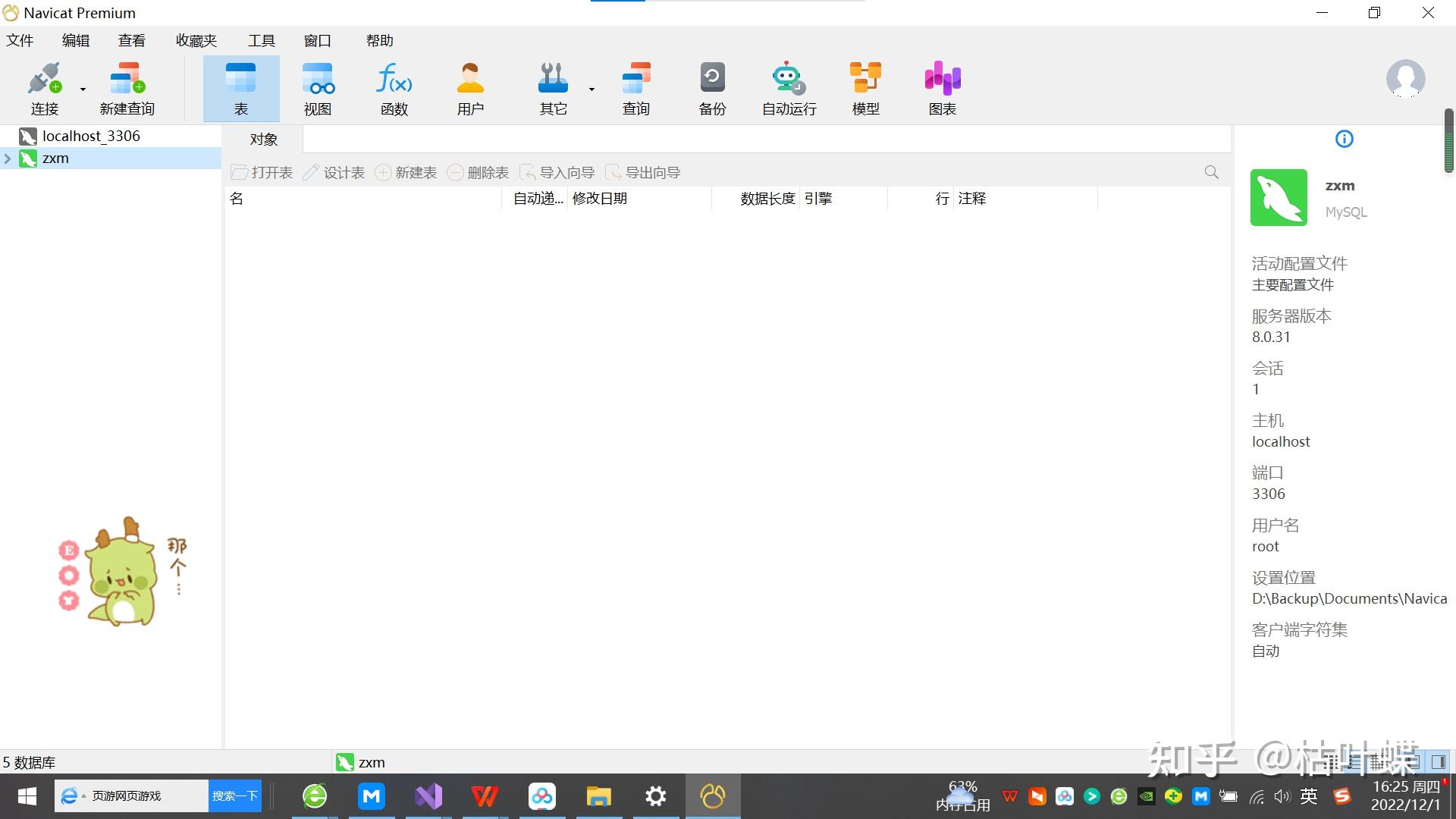Viewport: 1456px width, 819px height.
Task: Click the 模型 (Model) toolbar icon
Action: point(865,89)
